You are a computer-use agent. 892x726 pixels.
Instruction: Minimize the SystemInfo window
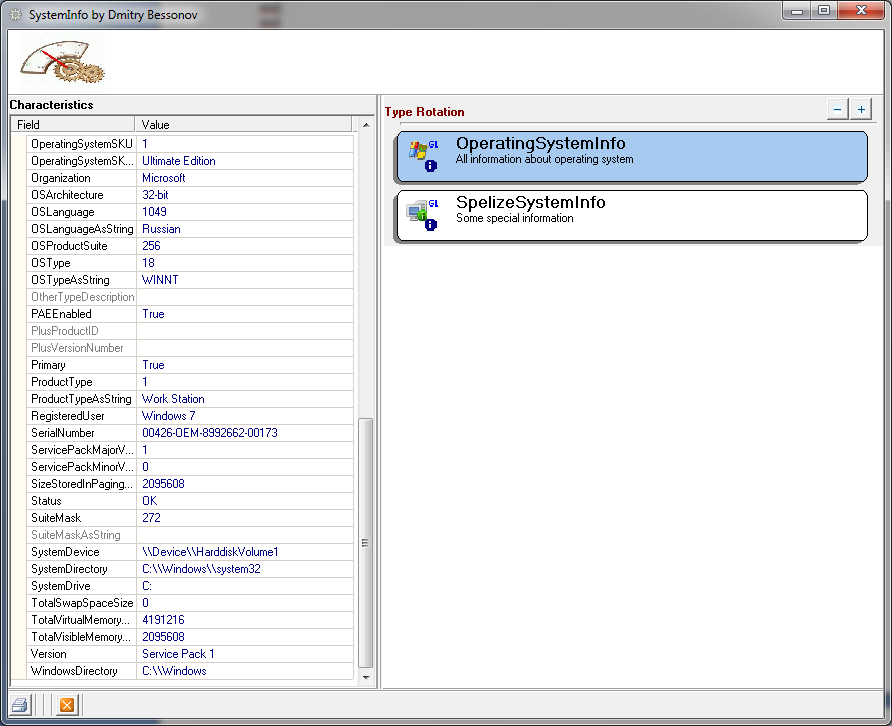click(797, 11)
